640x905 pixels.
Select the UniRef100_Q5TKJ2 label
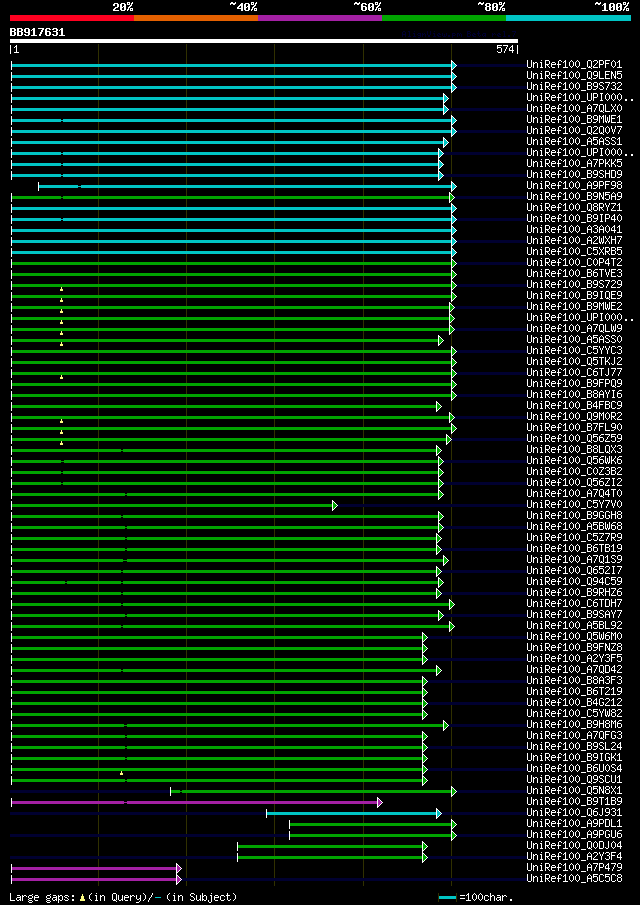coord(574,362)
